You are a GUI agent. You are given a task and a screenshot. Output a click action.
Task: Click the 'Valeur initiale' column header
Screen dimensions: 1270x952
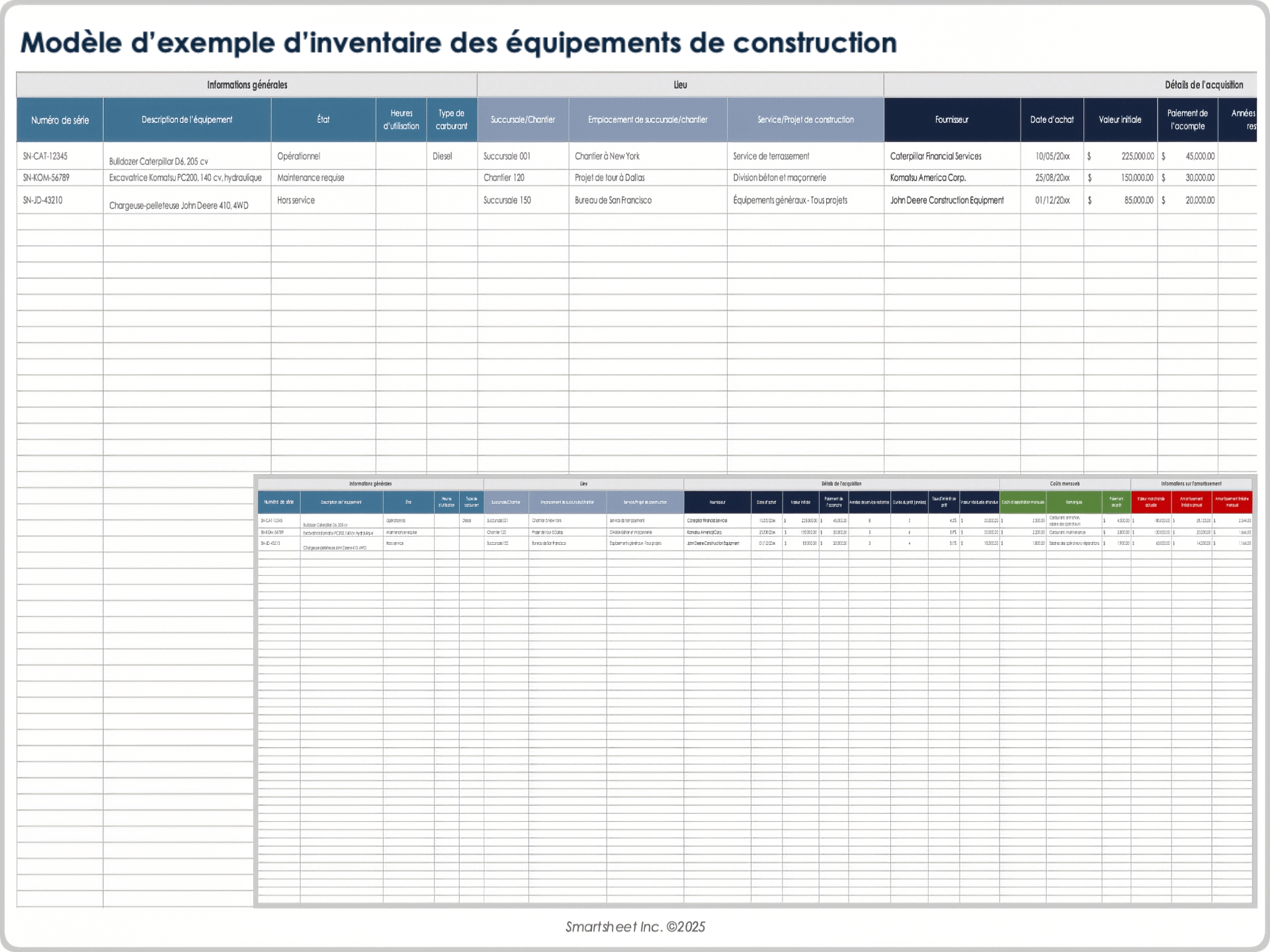tap(1121, 120)
